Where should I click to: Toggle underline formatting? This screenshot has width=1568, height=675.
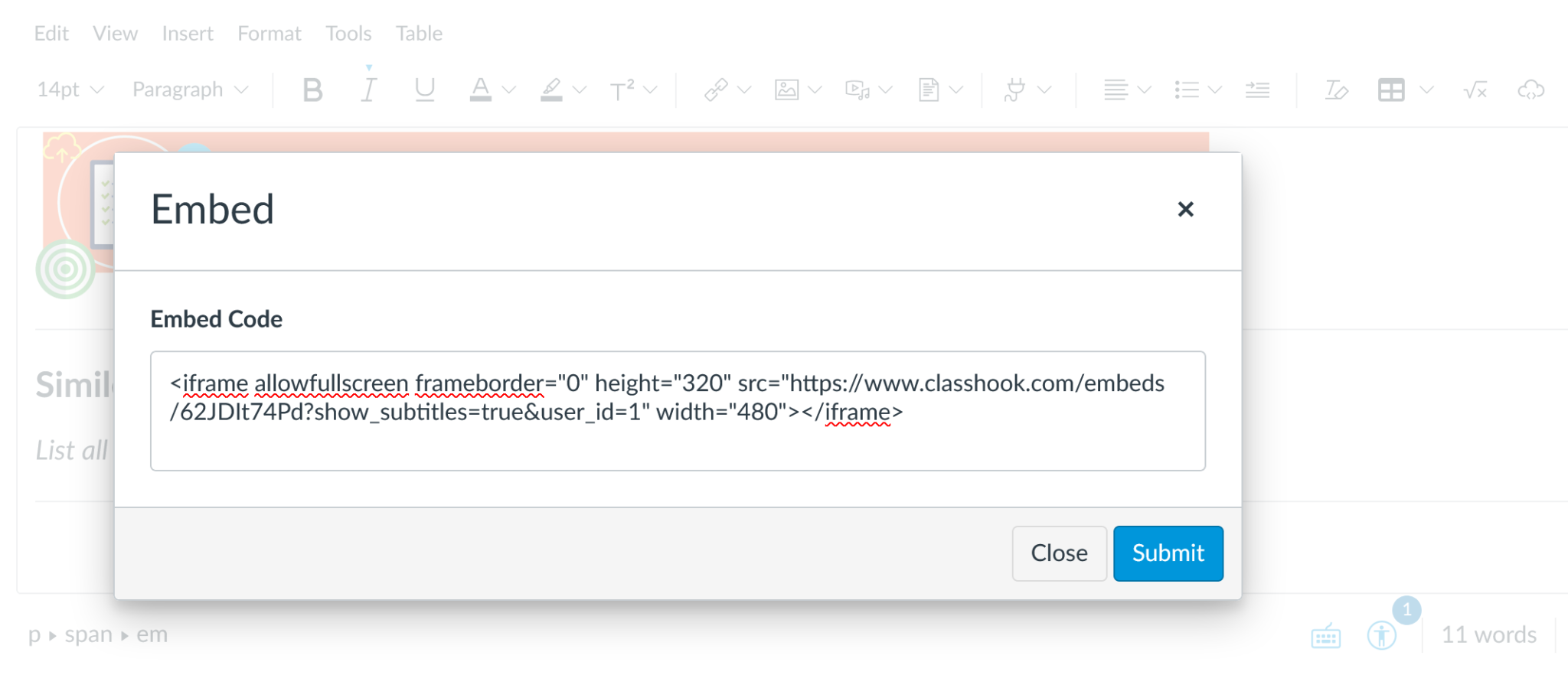[426, 90]
